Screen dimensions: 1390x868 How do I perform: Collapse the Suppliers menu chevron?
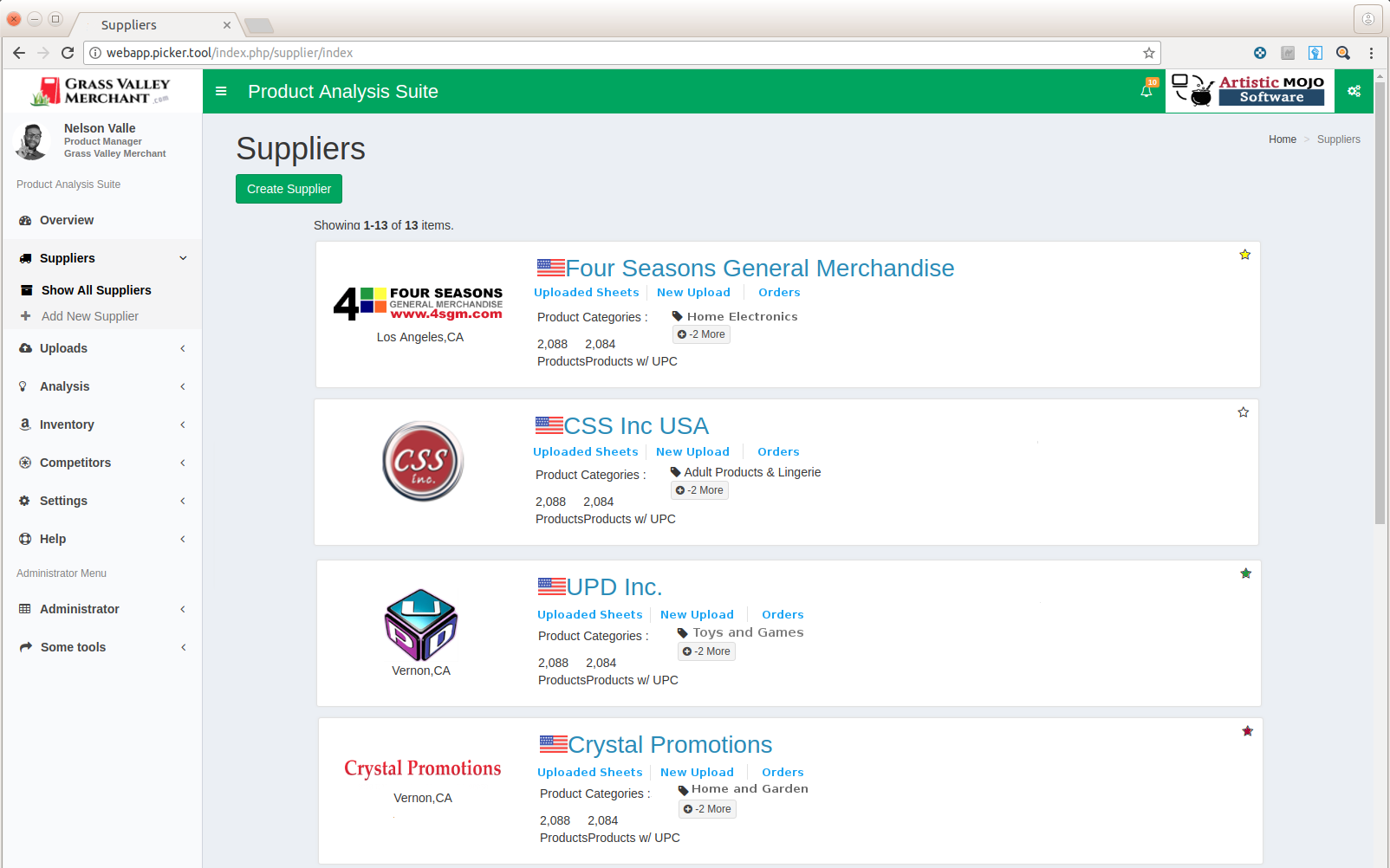pos(183,258)
